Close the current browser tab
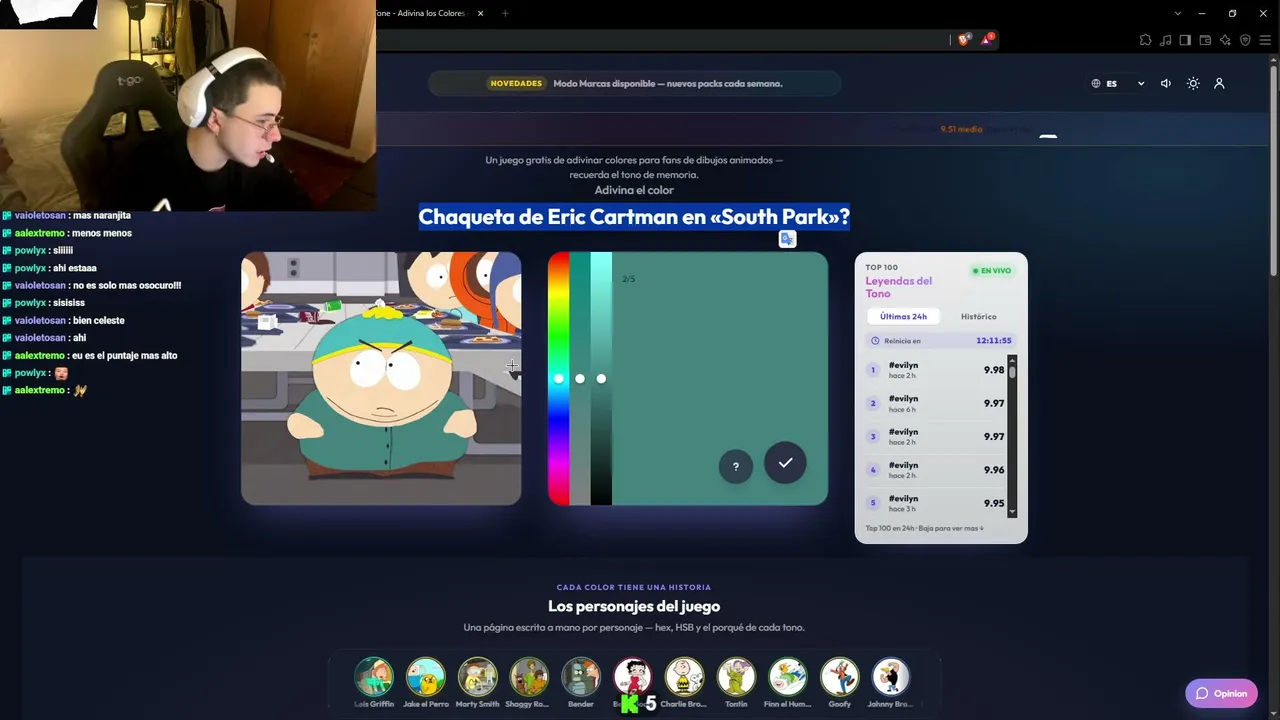 click(x=481, y=13)
